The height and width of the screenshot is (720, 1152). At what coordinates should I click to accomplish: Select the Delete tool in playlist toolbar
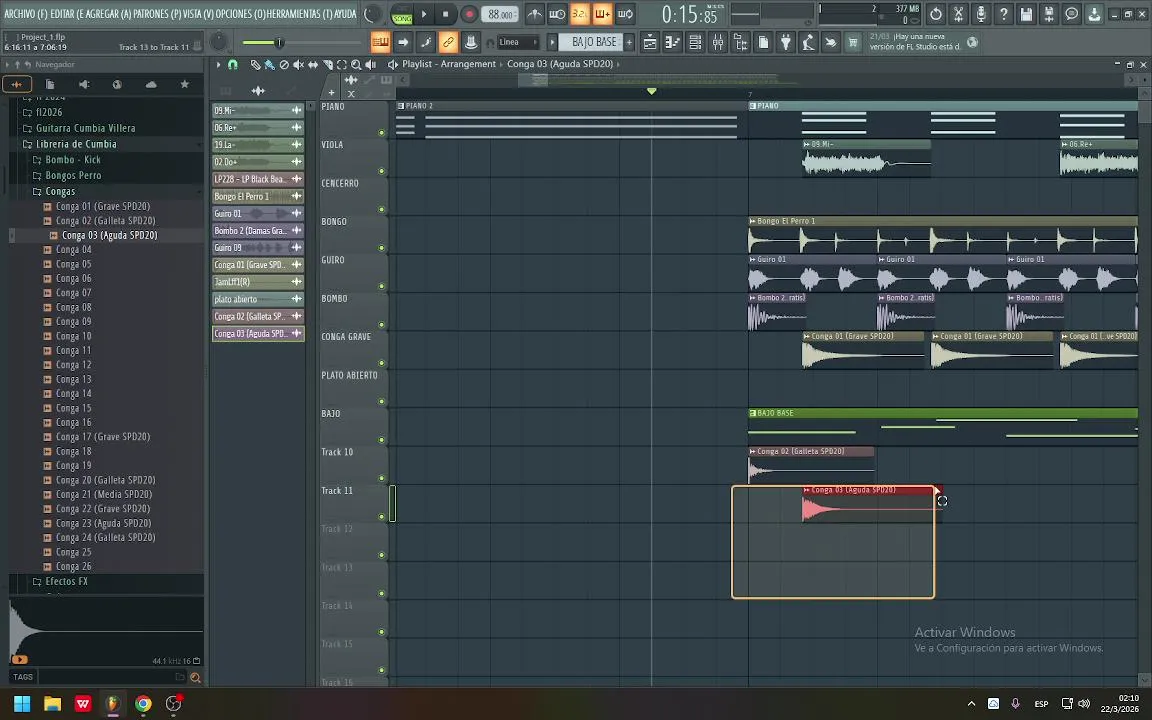pos(284,65)
